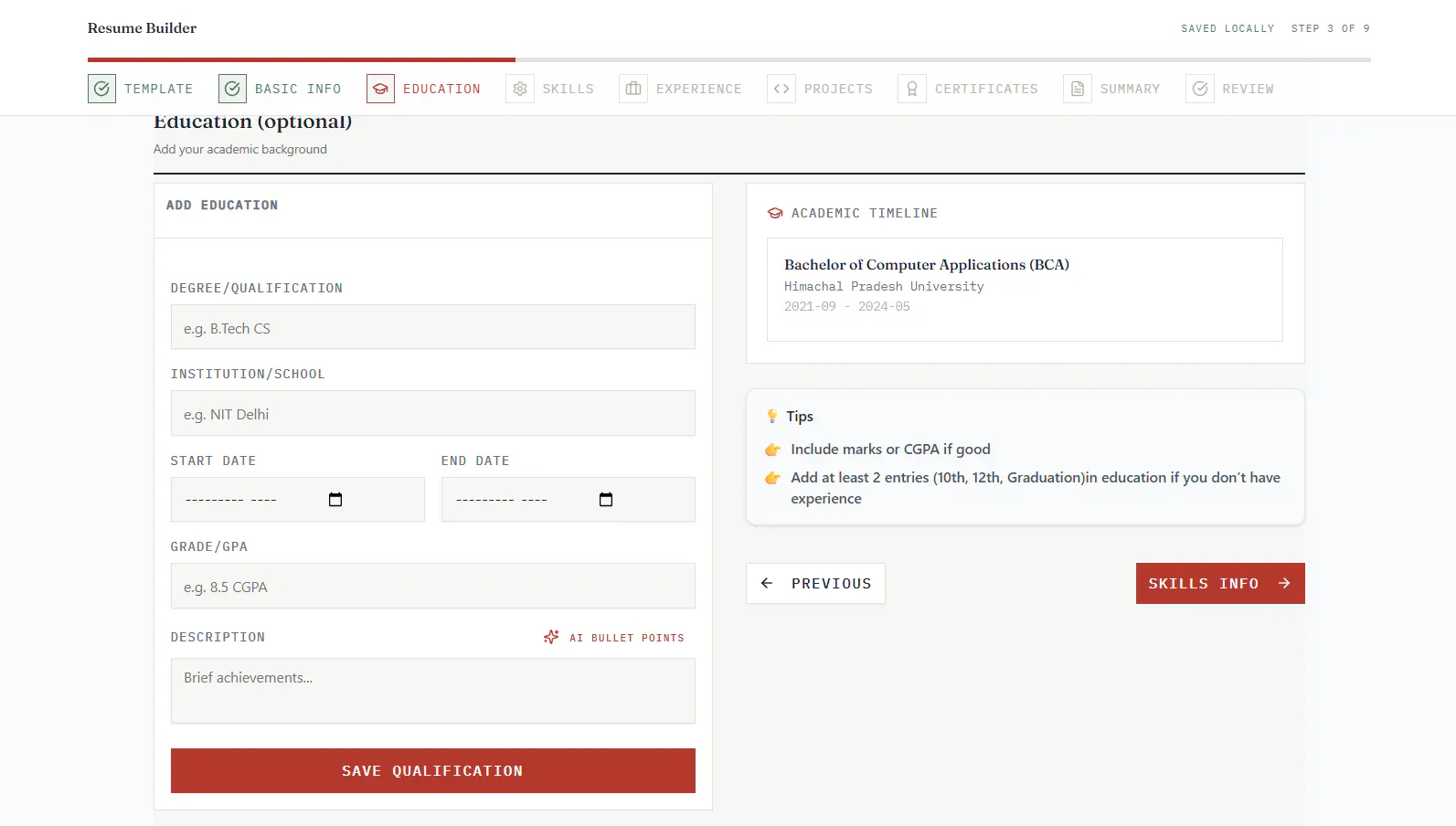Click inside the End Date field
The height and width of the screenshot is (826, 1456).
(x=569, y=500)
